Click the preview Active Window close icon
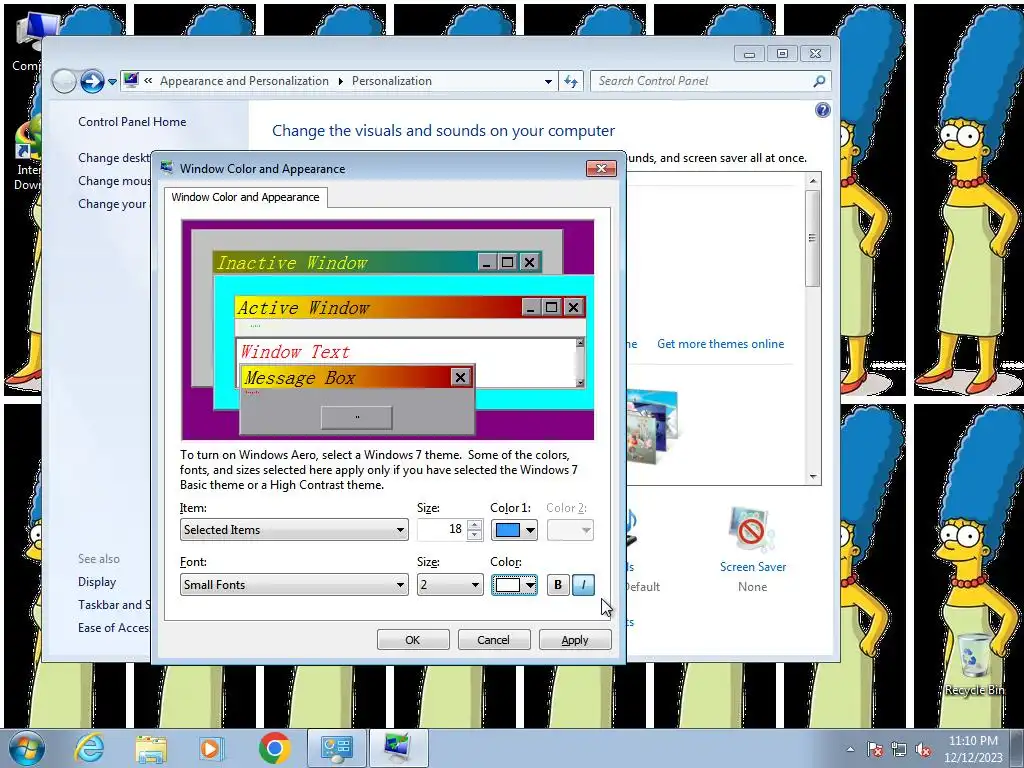The image size is (1024, 768). click(x=573, y=307)
